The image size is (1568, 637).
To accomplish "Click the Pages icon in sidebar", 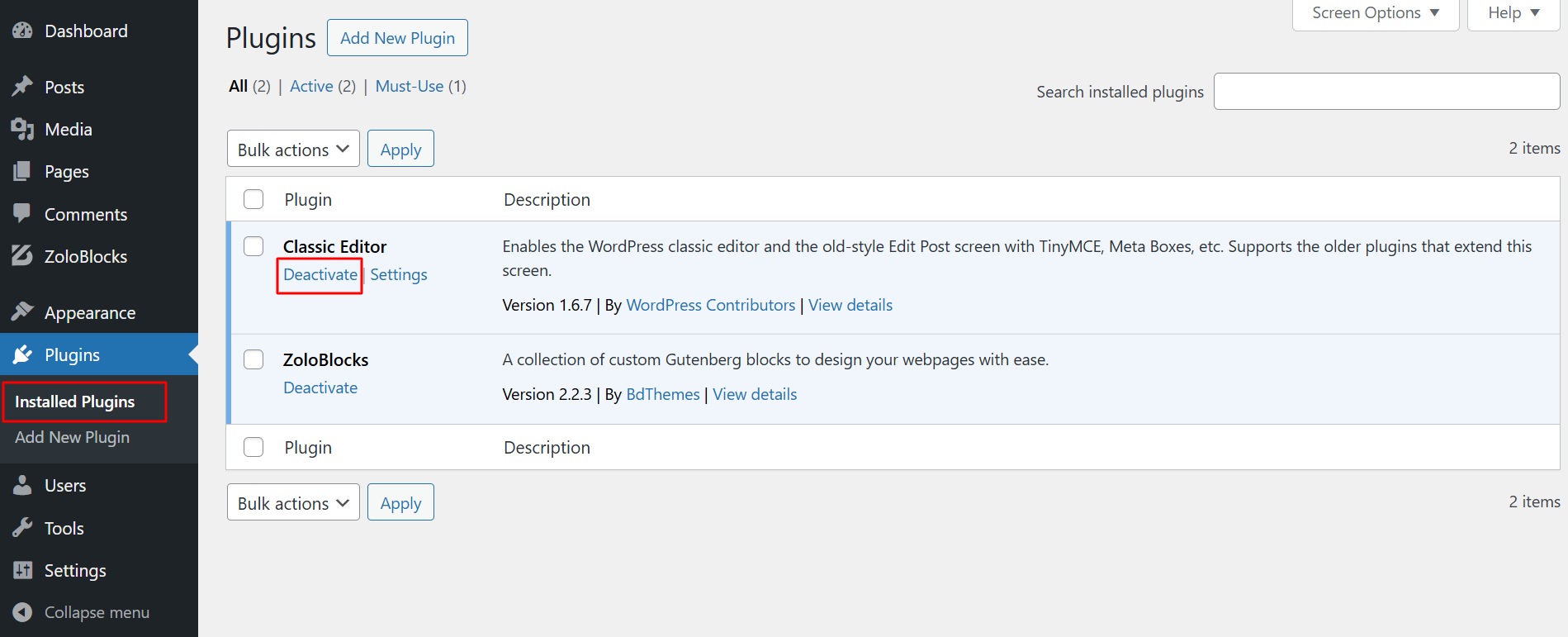I will click(22, 172).
